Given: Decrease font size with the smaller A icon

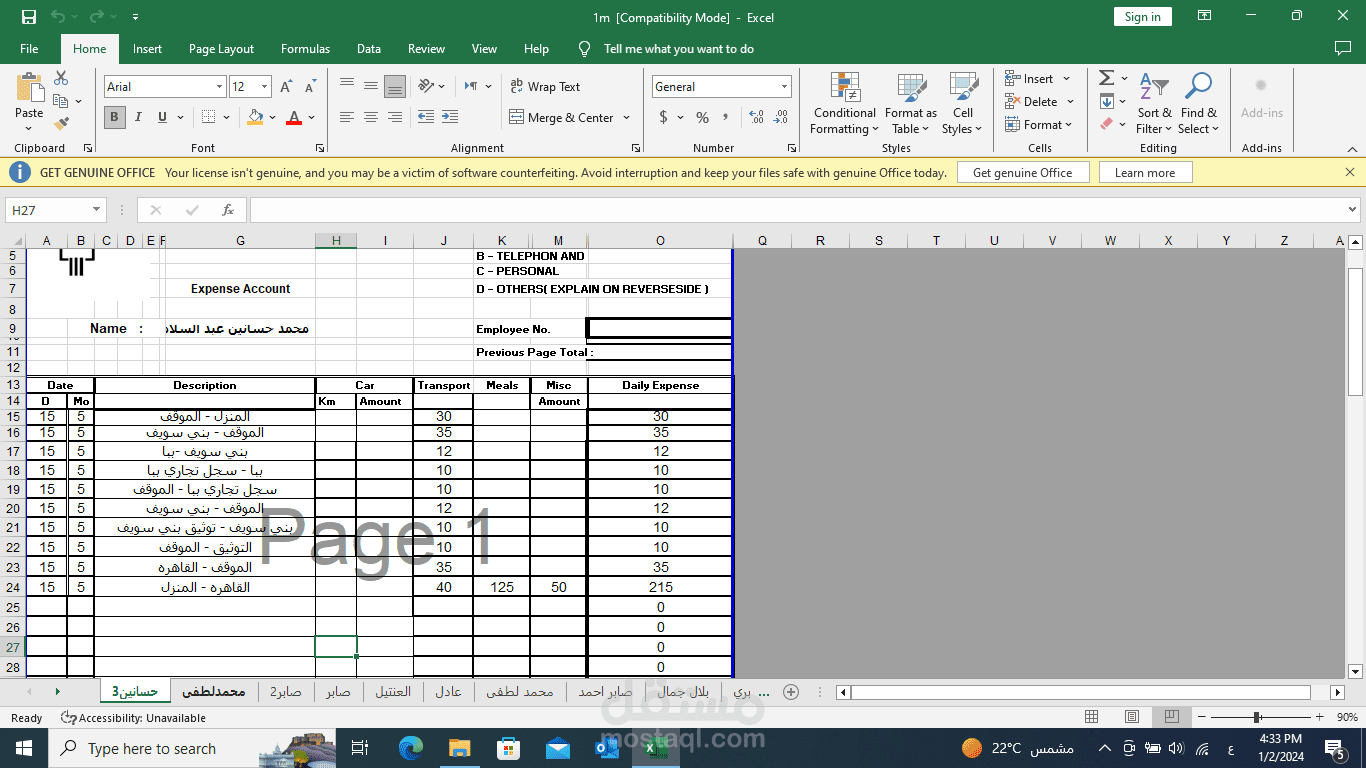Looking at the screenshot, I should click(309, 87).
